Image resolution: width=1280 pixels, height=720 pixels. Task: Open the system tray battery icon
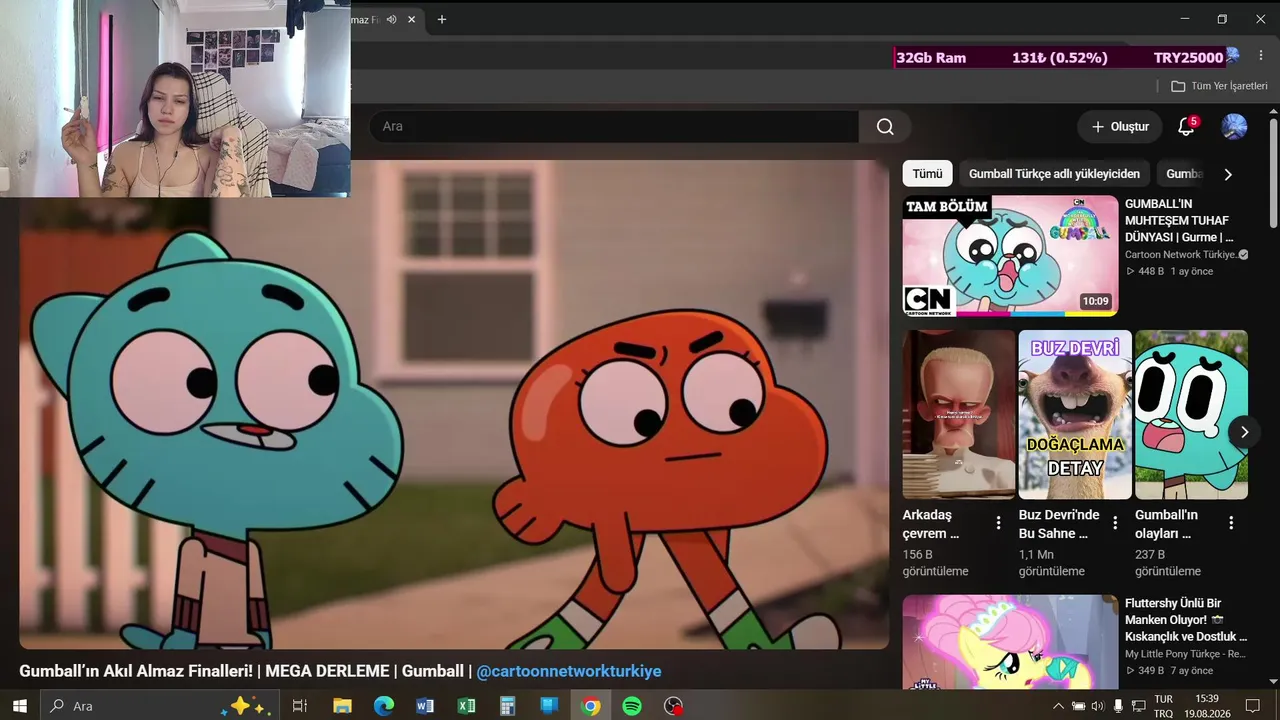click(x=1078, y=706)
